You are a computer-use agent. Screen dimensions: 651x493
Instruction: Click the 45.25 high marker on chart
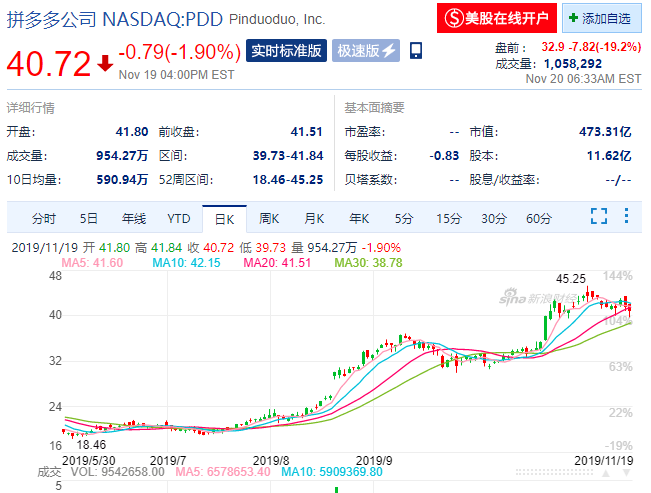click(570, 279)
